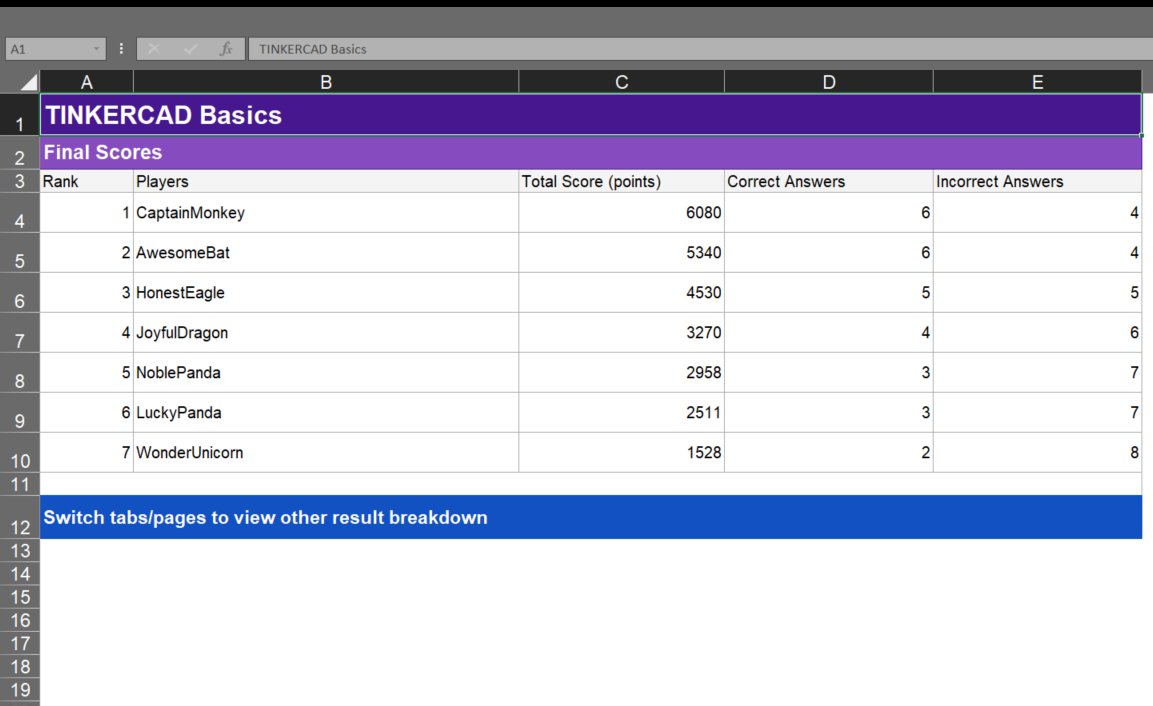Image resolution: width=1153 pixels, height=706 pixels.
Task: Click HonestEagle's correct answers value 5
Action: [829, 293]
